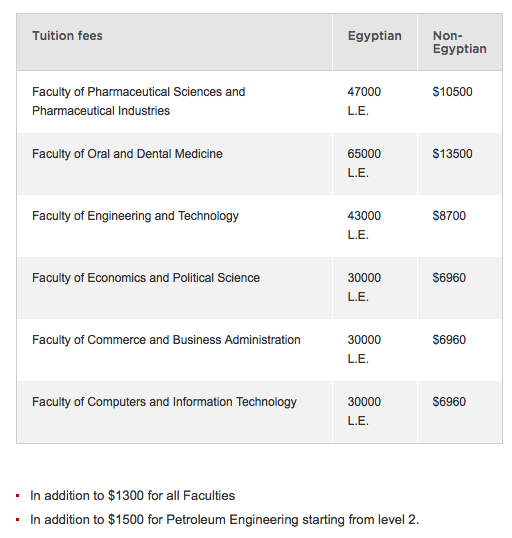
Task: Select the $8700 non-Egyptian fee
Action: (x=449, y=216)
